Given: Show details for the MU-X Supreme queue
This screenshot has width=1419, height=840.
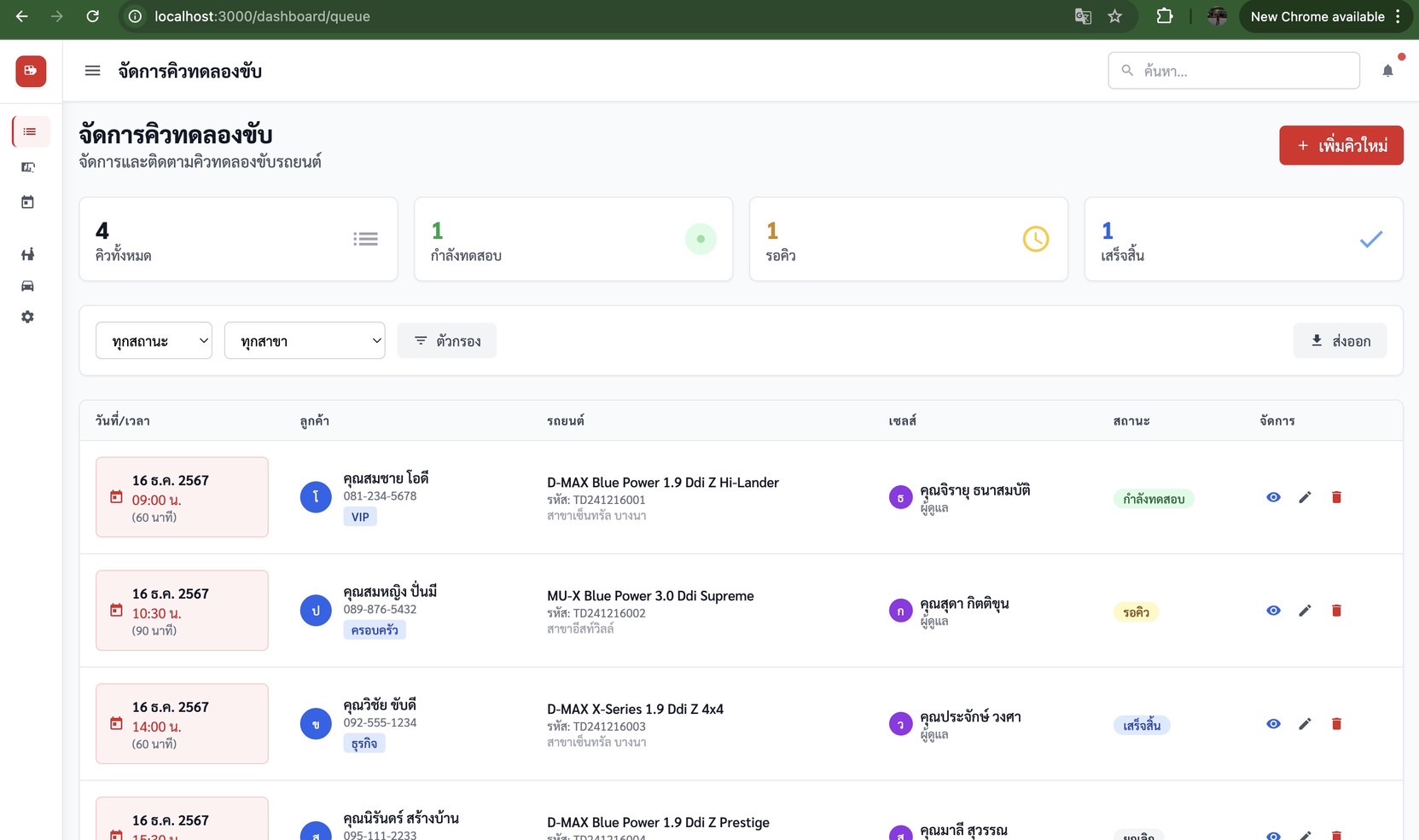Looking at the screenshot, I should pos(1273,611).
